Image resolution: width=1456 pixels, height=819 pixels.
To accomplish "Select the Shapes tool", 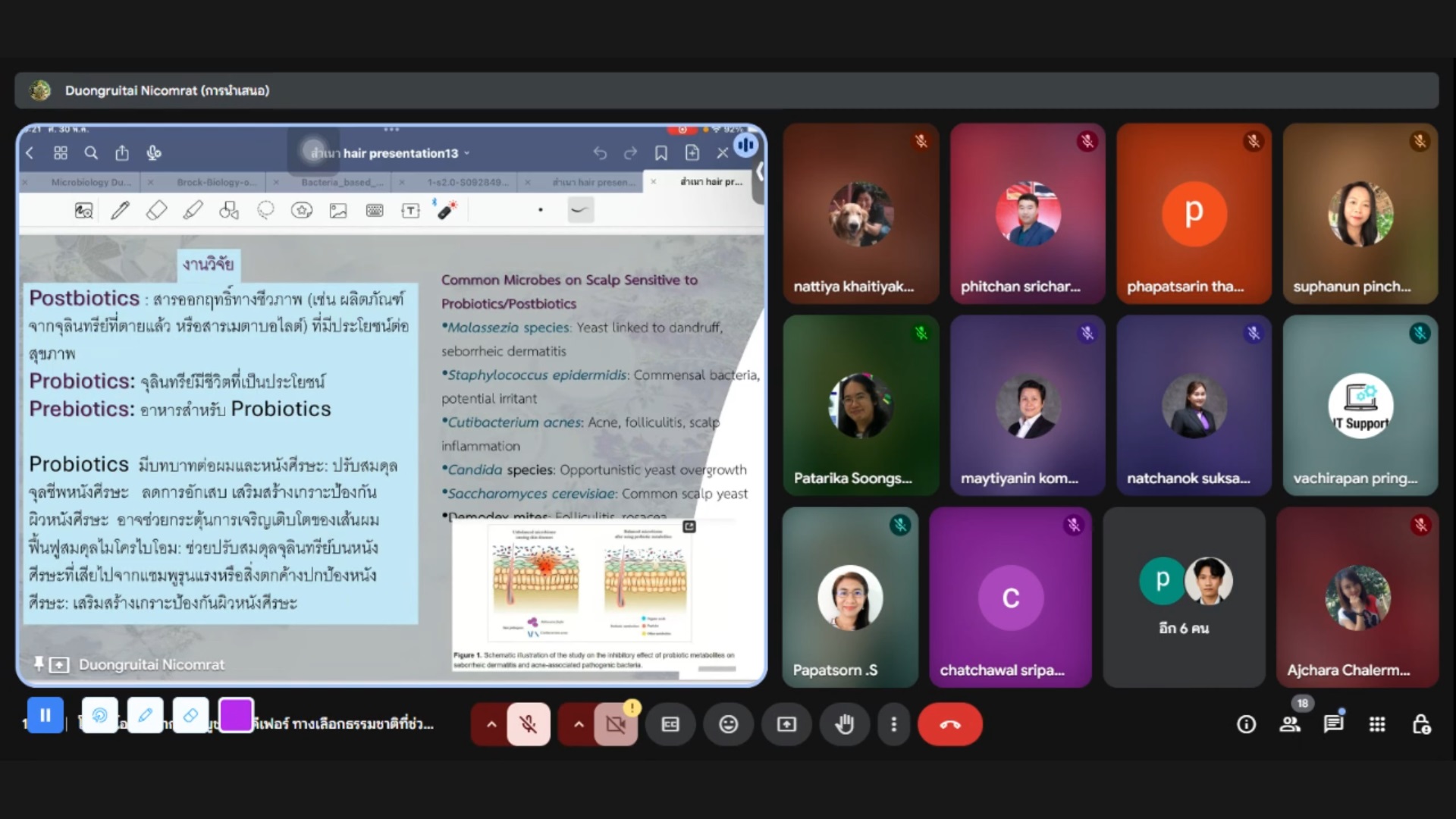I will coord(229,211).
